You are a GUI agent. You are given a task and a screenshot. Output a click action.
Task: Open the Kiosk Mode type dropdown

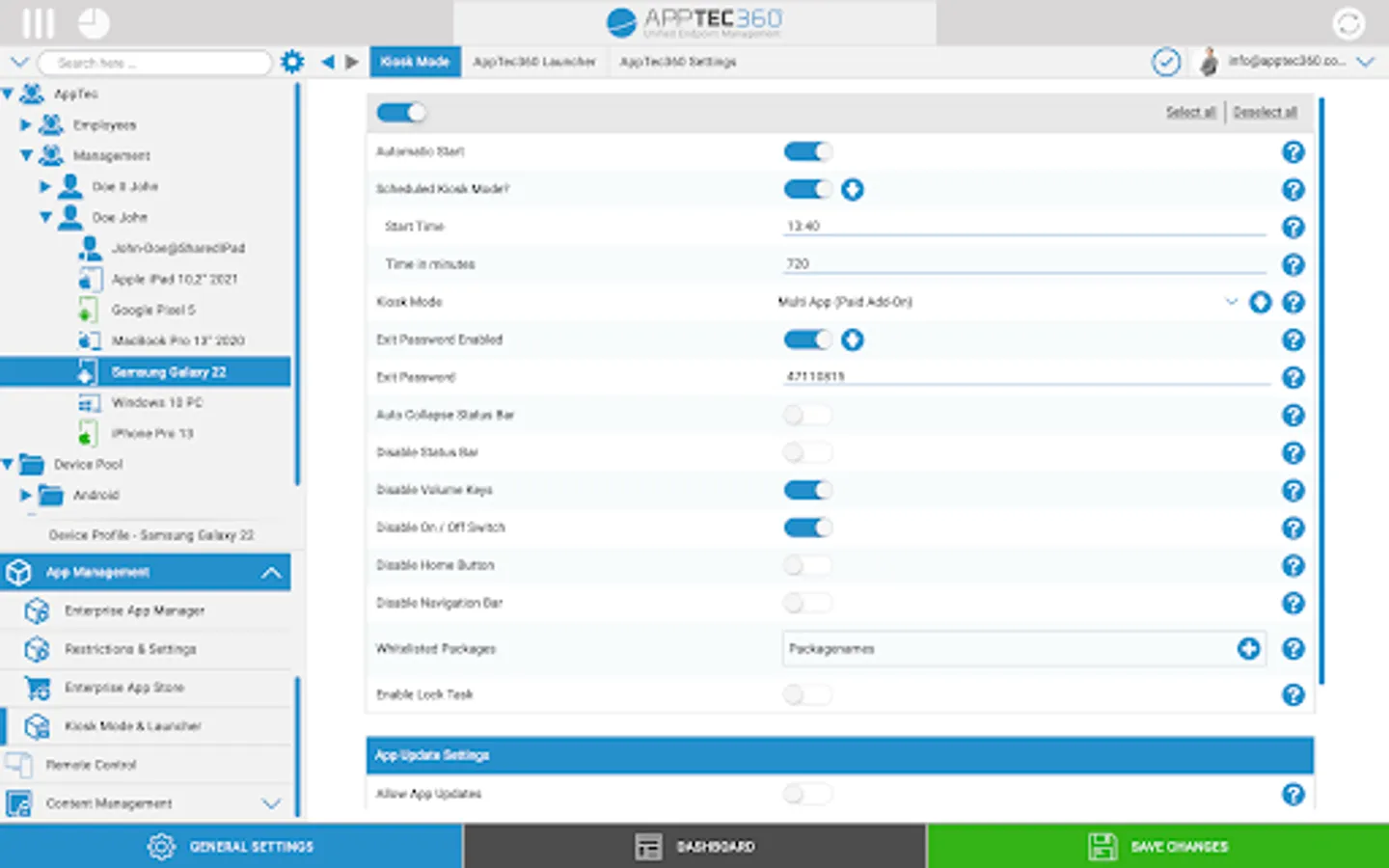[1007, 302]
